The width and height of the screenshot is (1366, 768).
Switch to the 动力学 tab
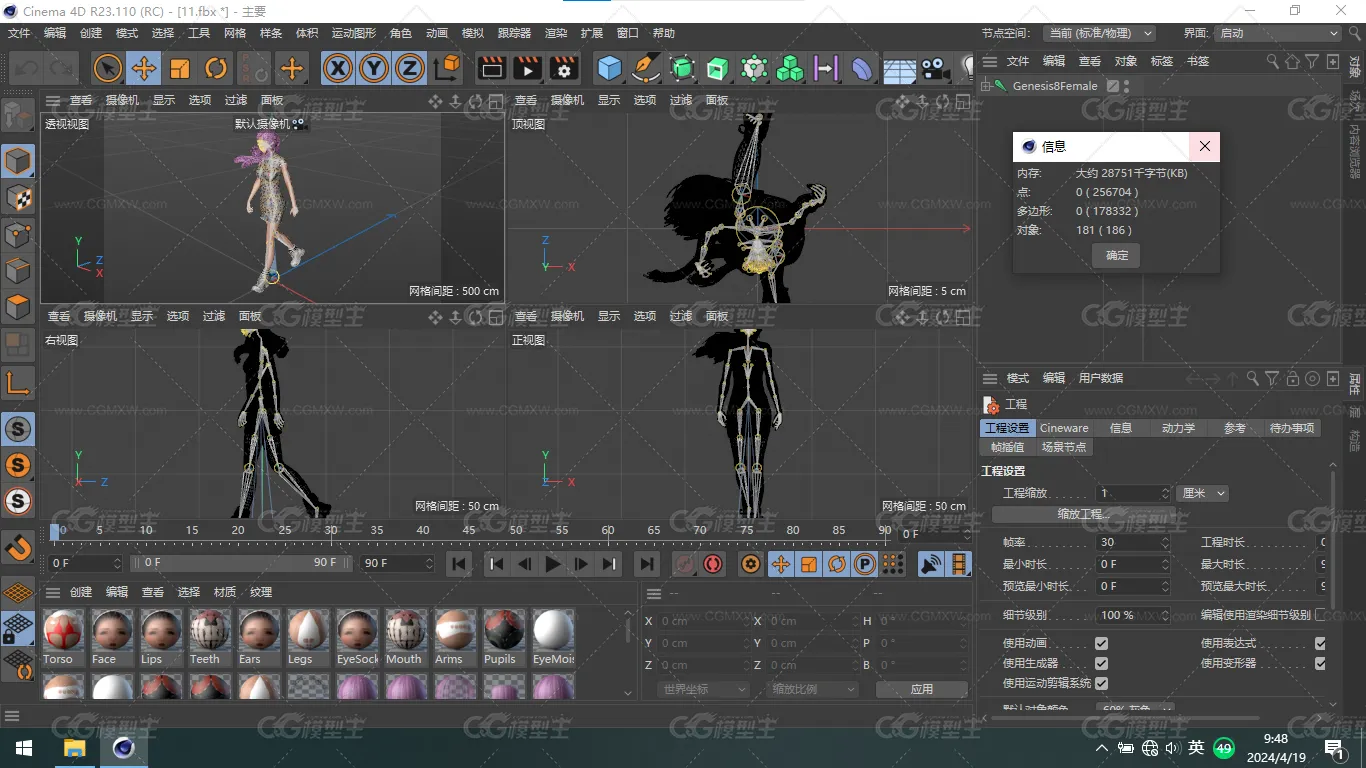[1178, 428]
